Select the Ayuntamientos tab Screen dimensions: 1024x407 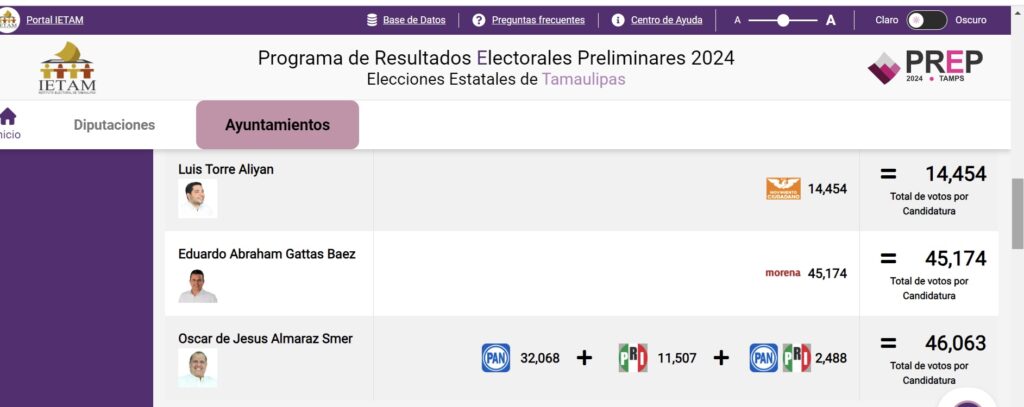coord(278,125)
